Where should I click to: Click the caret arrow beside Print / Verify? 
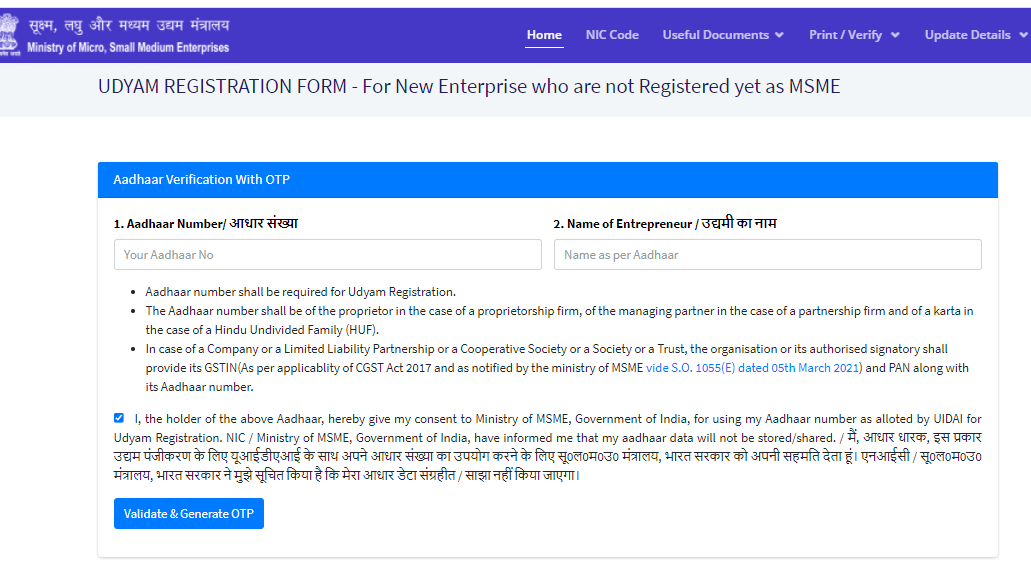click(895, 35)
